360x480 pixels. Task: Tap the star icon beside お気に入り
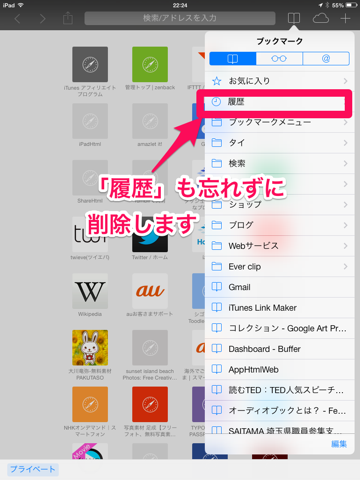point(217,81)
